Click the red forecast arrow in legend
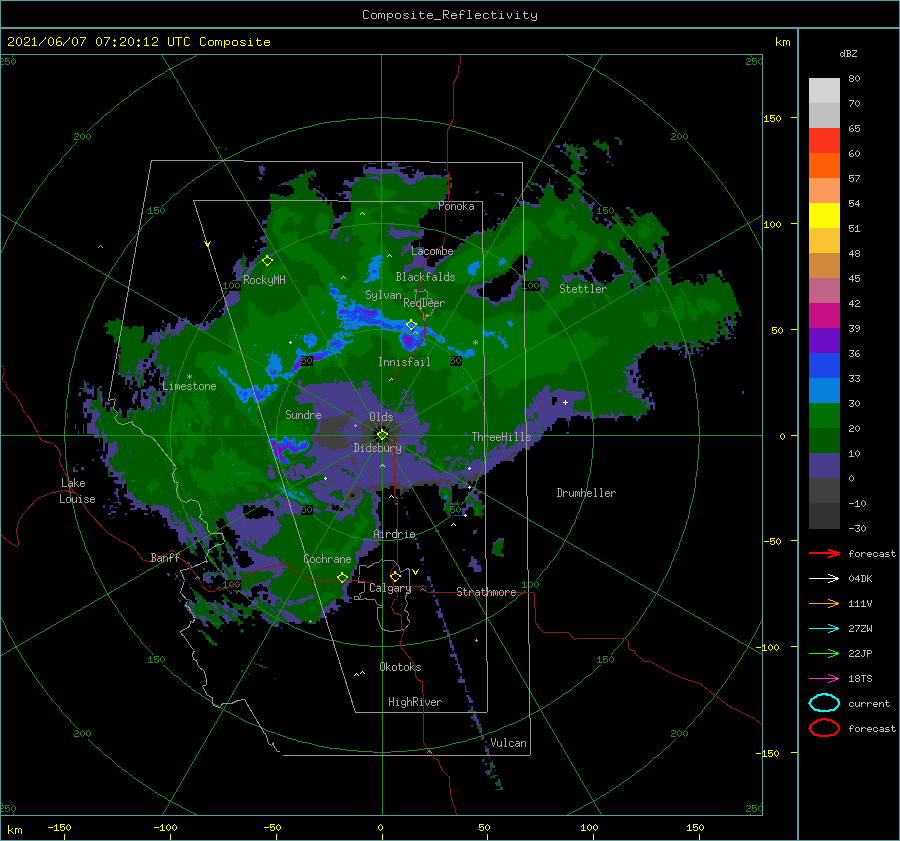This screenshot has width=900, height=841. (824, 553)
